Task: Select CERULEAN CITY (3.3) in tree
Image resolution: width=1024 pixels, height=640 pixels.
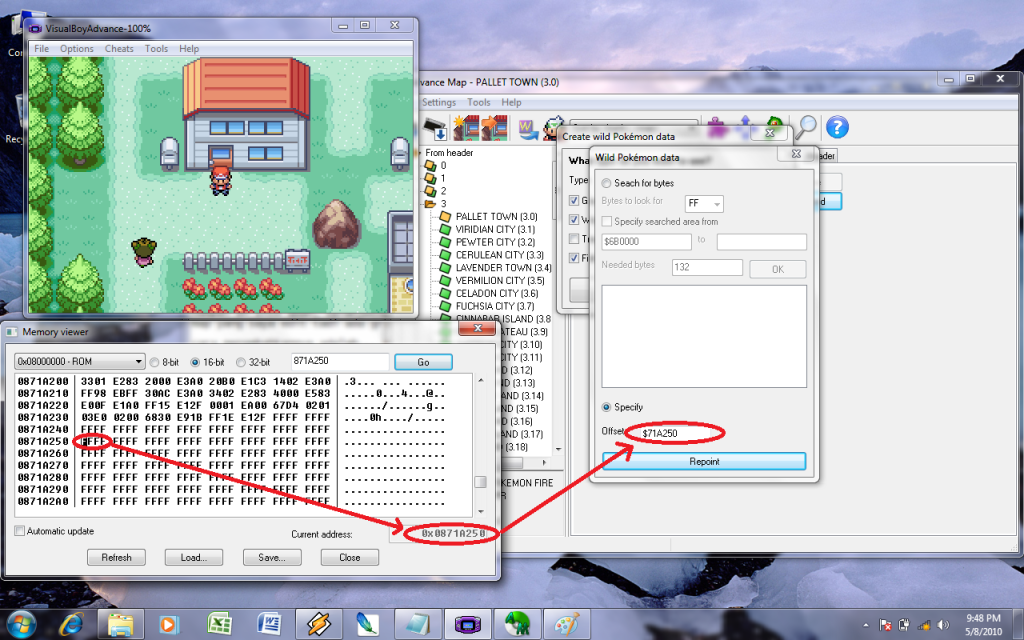Action: tap(500, 255)
